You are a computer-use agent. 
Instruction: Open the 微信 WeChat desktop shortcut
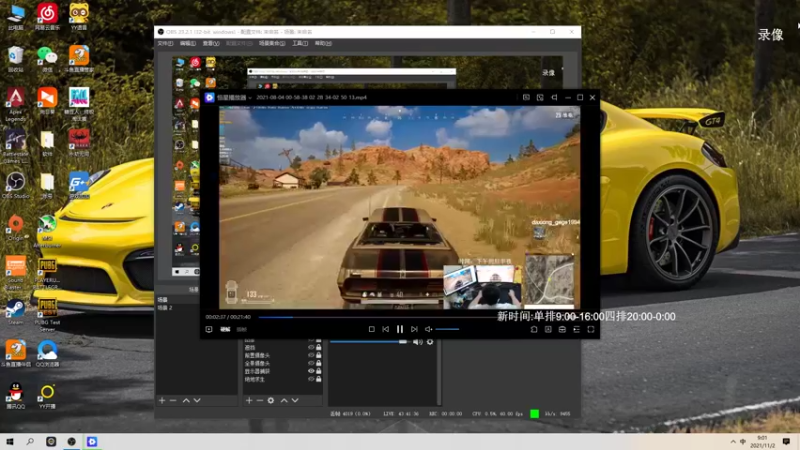click(47, 59)
